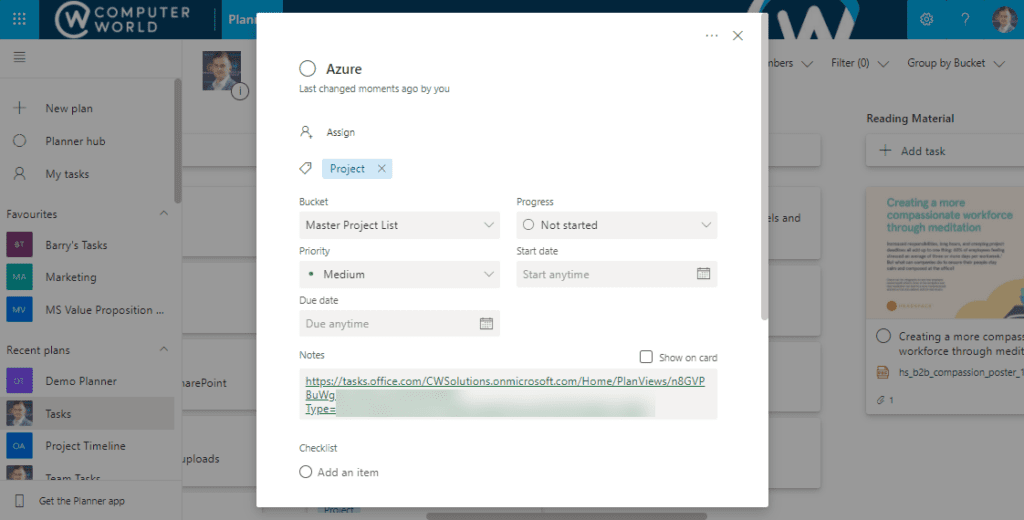Open the Group by Bucket dropdown
Image resolution: width=1024 pixels, height=520 pixels.
tap(955, 63)
